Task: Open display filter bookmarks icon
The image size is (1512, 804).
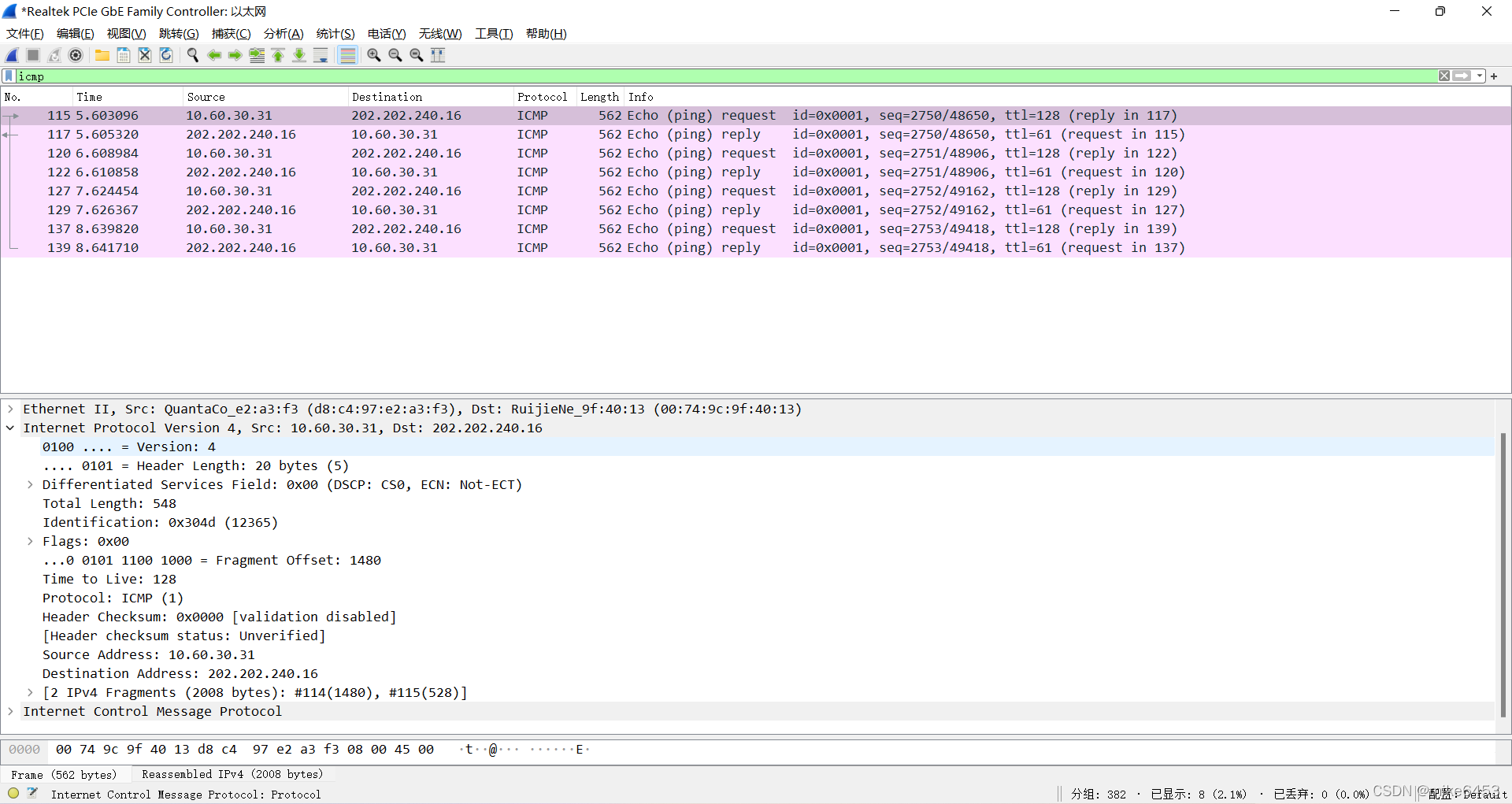Action: [x=9, y=76]
